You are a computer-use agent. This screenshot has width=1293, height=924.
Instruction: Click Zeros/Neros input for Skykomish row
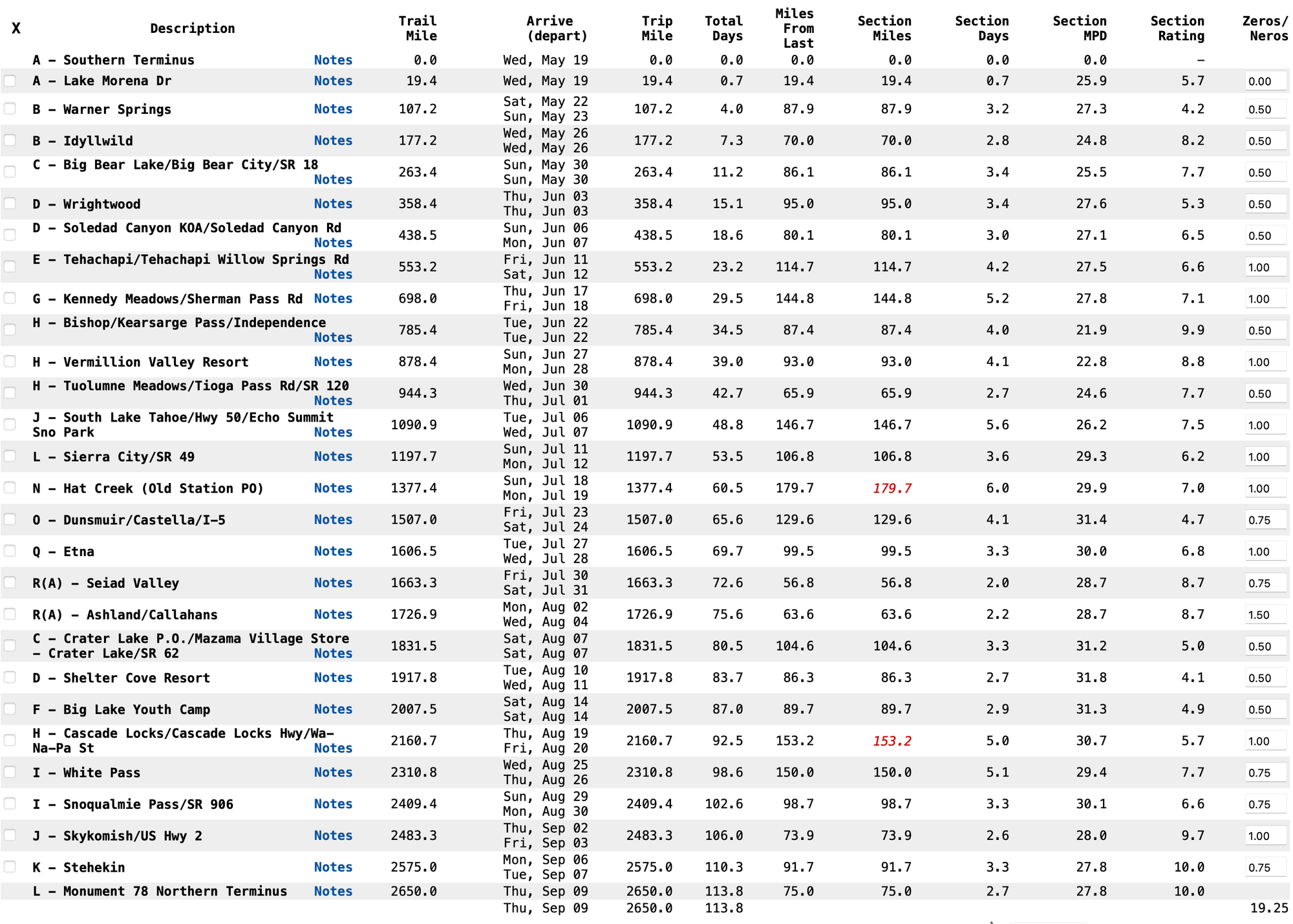coord(1265,836)
